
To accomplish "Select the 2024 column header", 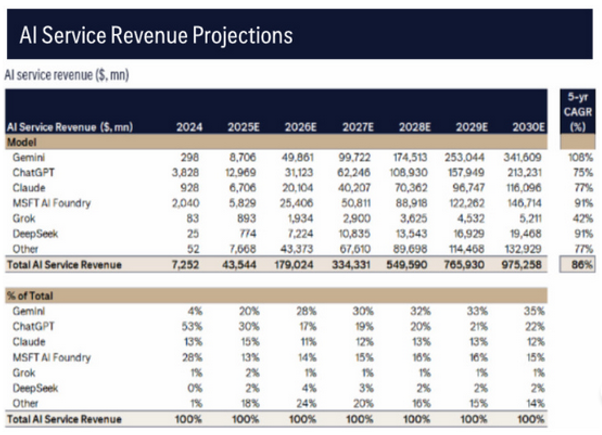I will [x=190, y=127].
